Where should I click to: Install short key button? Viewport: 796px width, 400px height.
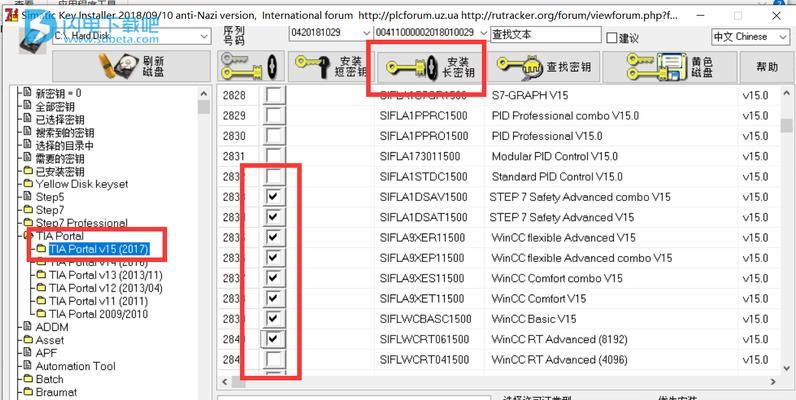coord(331,66)
